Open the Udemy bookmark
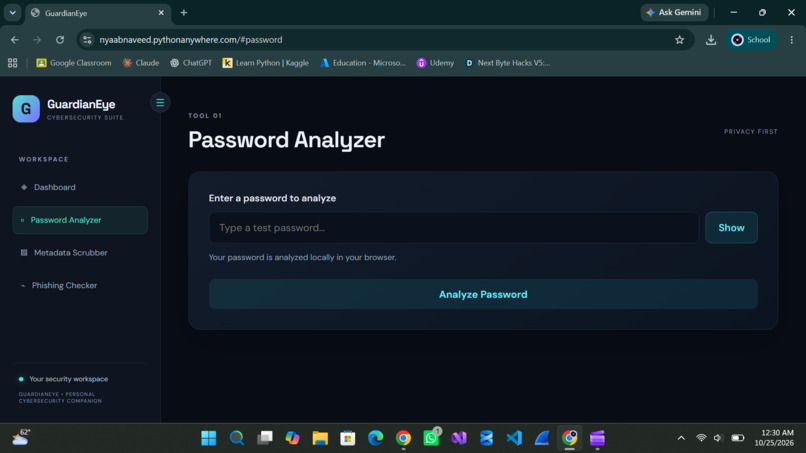806x453 pixels. click(x=435, y=63)
